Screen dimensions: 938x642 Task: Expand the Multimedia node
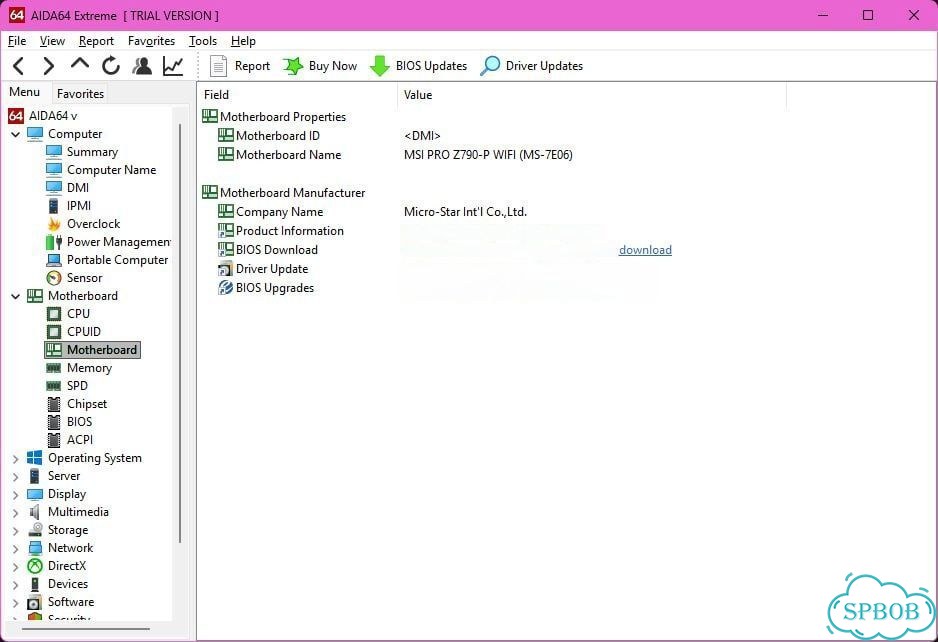[16, 513]
